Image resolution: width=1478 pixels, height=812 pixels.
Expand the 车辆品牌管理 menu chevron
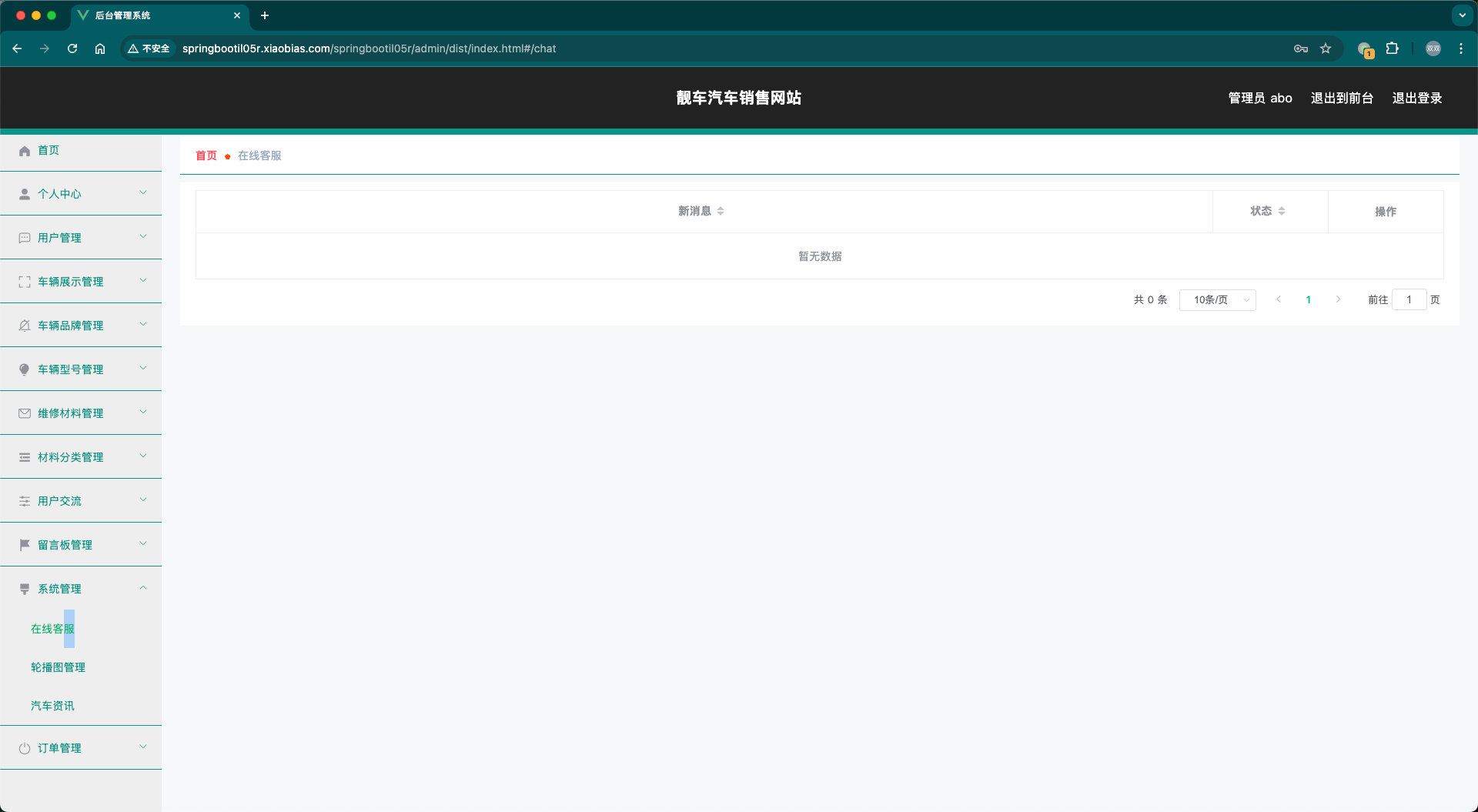point(143,324)
